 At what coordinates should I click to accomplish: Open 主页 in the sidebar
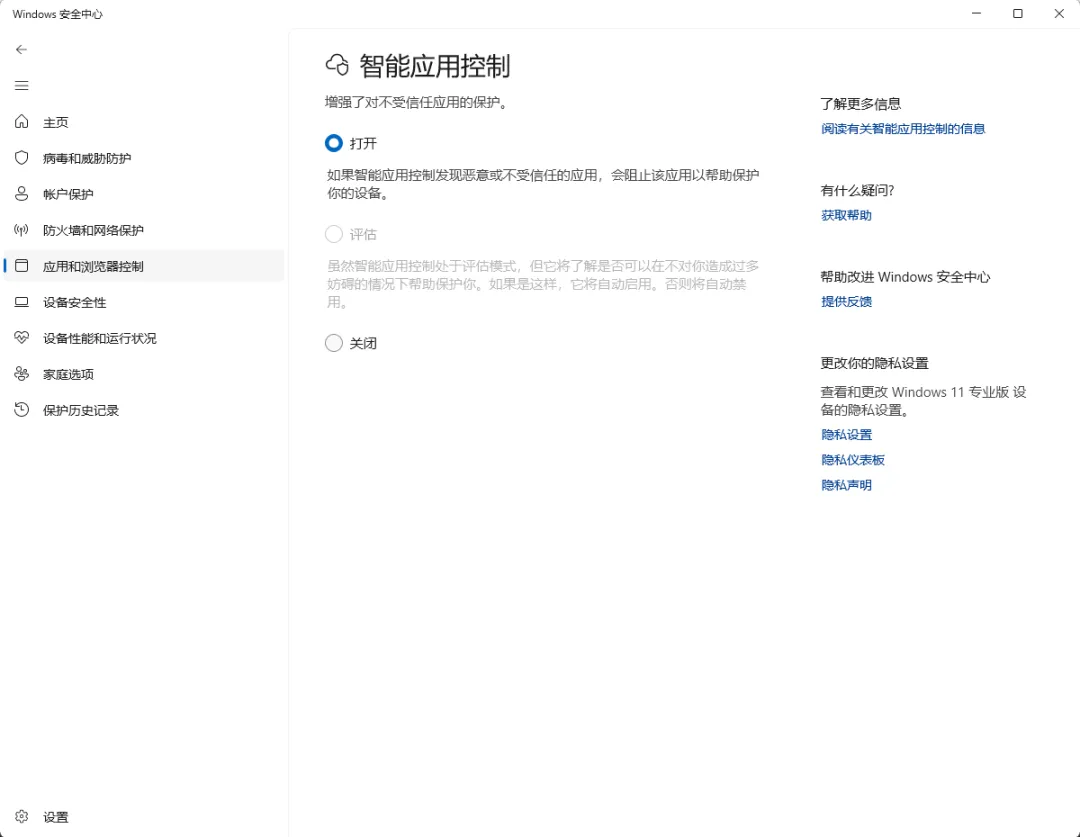pos(144,122)
